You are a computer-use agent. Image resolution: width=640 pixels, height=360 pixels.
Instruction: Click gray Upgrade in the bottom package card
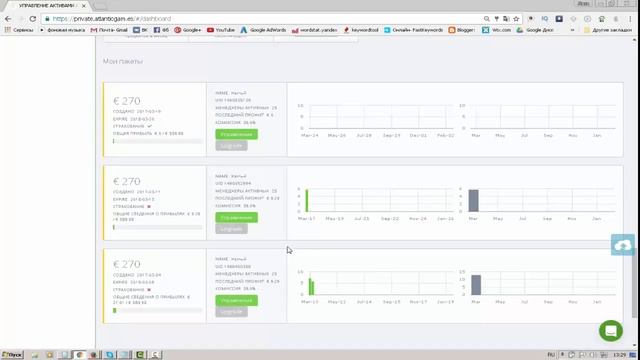tap(231, 312)
